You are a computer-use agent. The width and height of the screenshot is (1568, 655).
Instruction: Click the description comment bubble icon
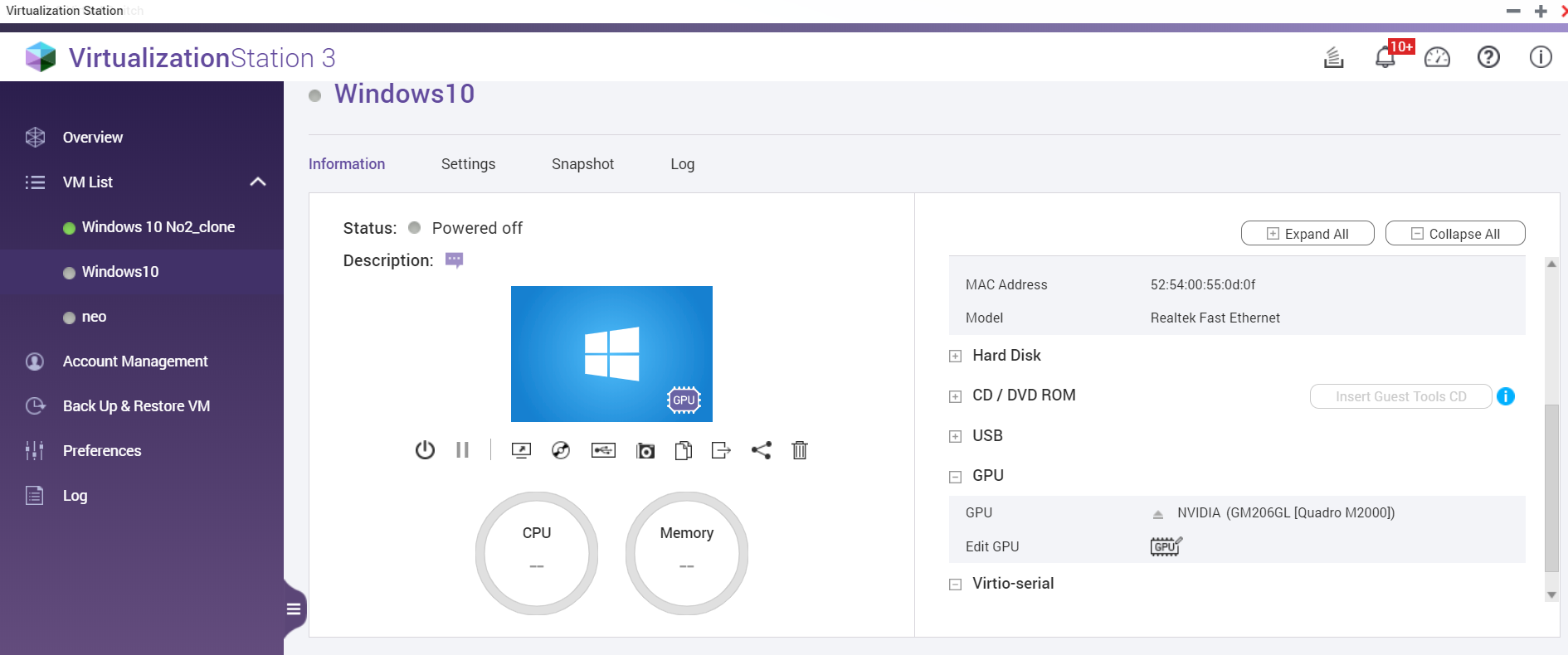point(454,260)
